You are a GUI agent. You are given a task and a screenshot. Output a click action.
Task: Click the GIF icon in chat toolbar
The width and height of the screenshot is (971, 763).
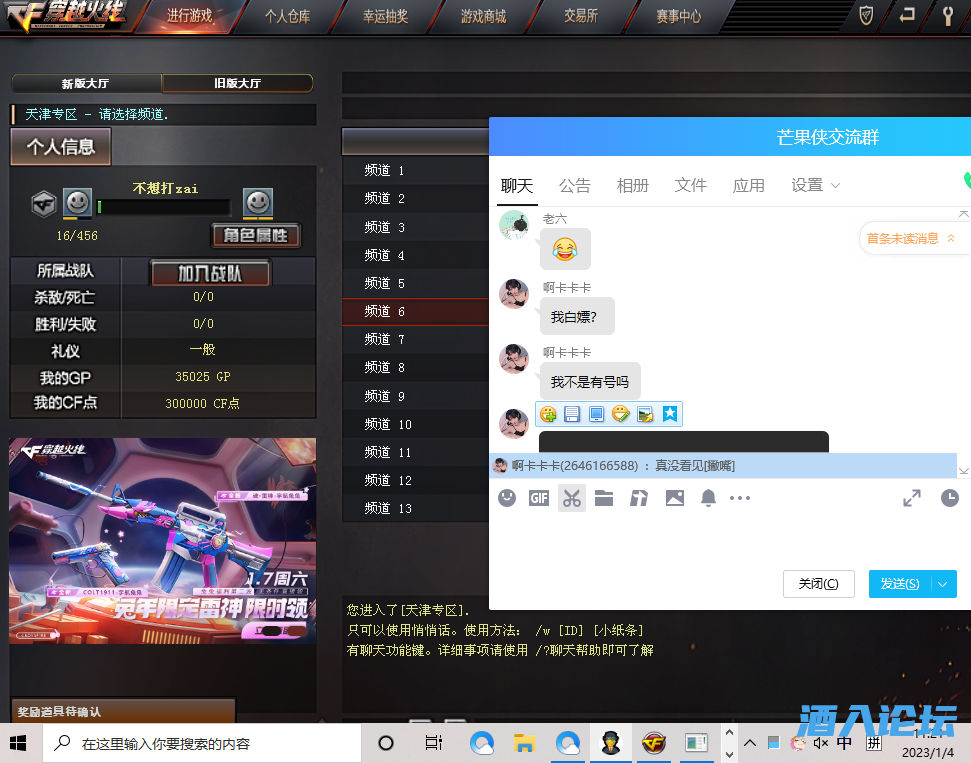tap(539, 498)
